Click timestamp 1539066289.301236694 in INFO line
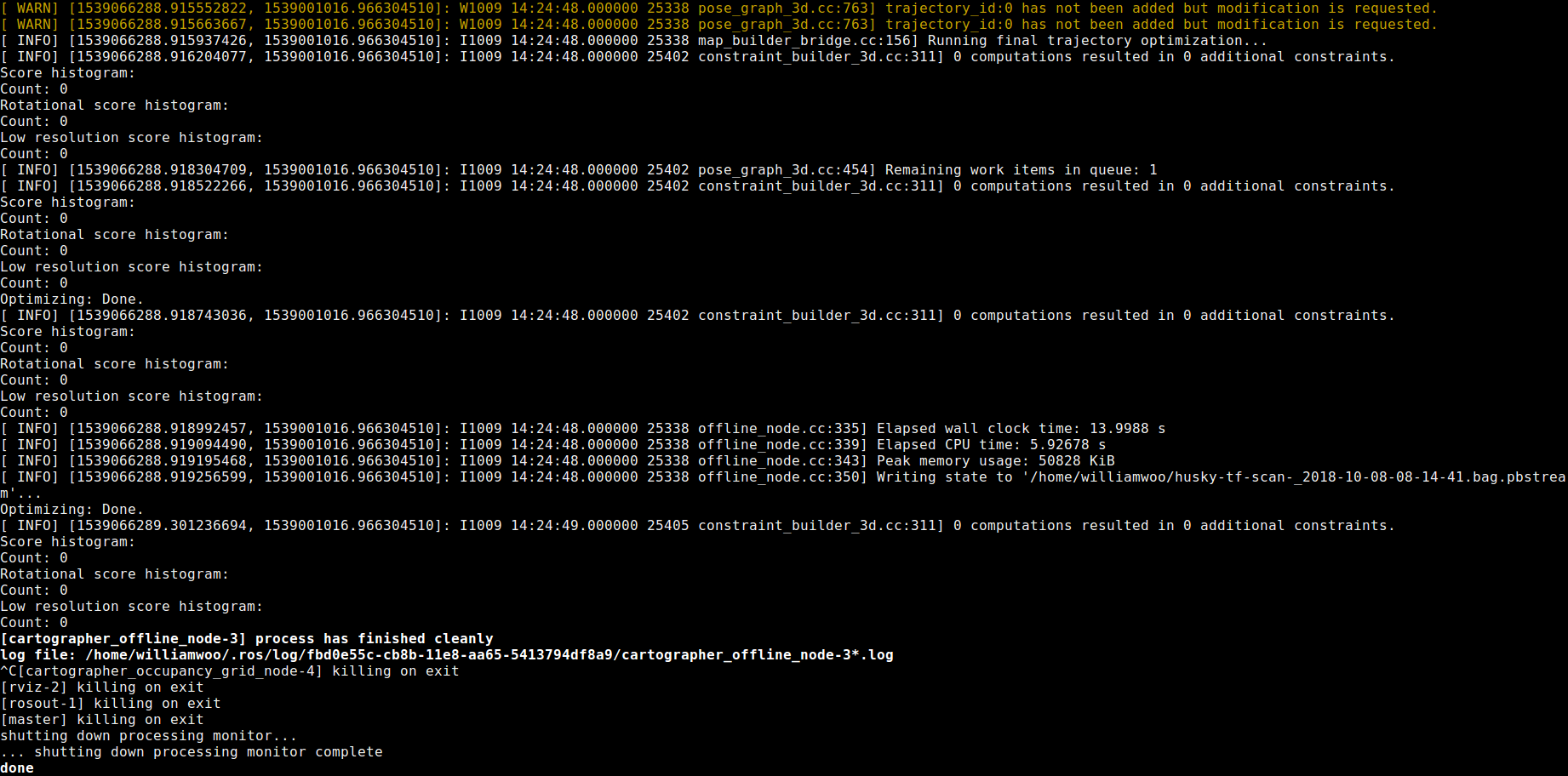 (162, 526)
